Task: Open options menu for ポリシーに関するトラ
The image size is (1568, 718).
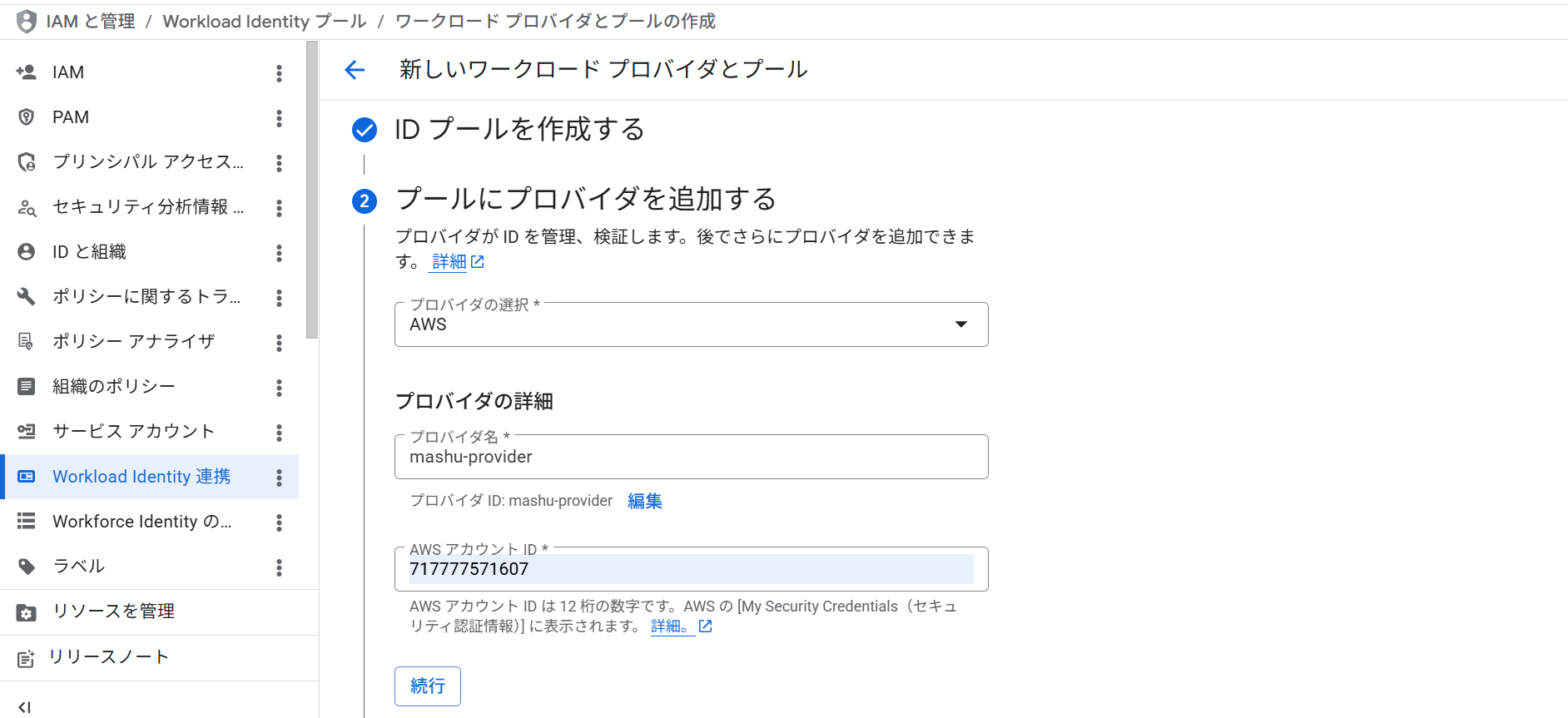Action: point(279,298)
